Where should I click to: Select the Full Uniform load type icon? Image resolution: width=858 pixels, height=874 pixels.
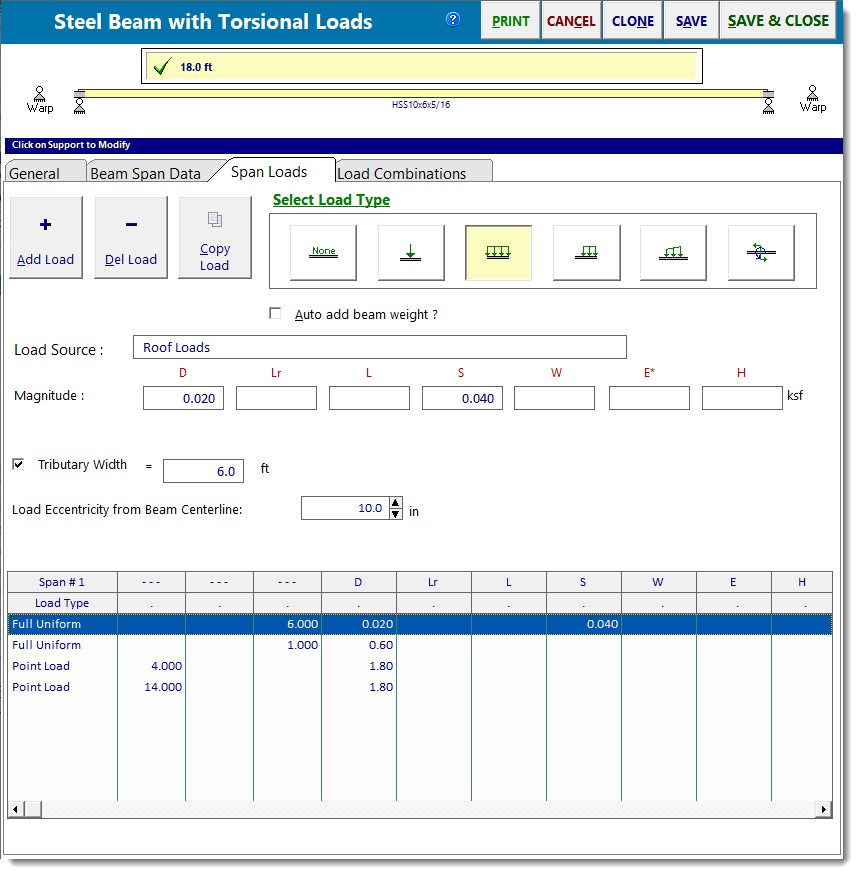(498, 252)
